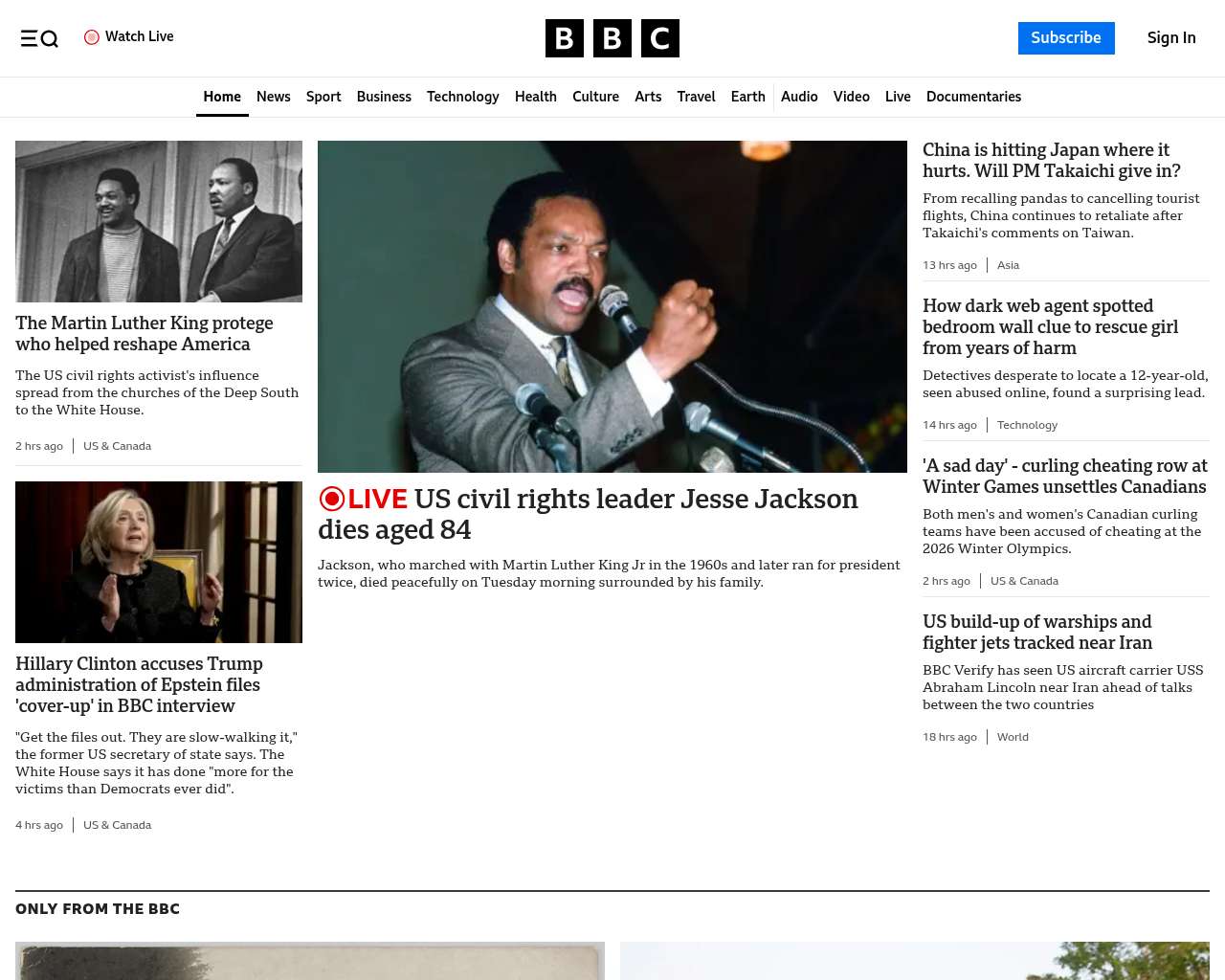Click the Technology tag under dark web article
Screen dimensions: 1225x980
[1027, 425]
